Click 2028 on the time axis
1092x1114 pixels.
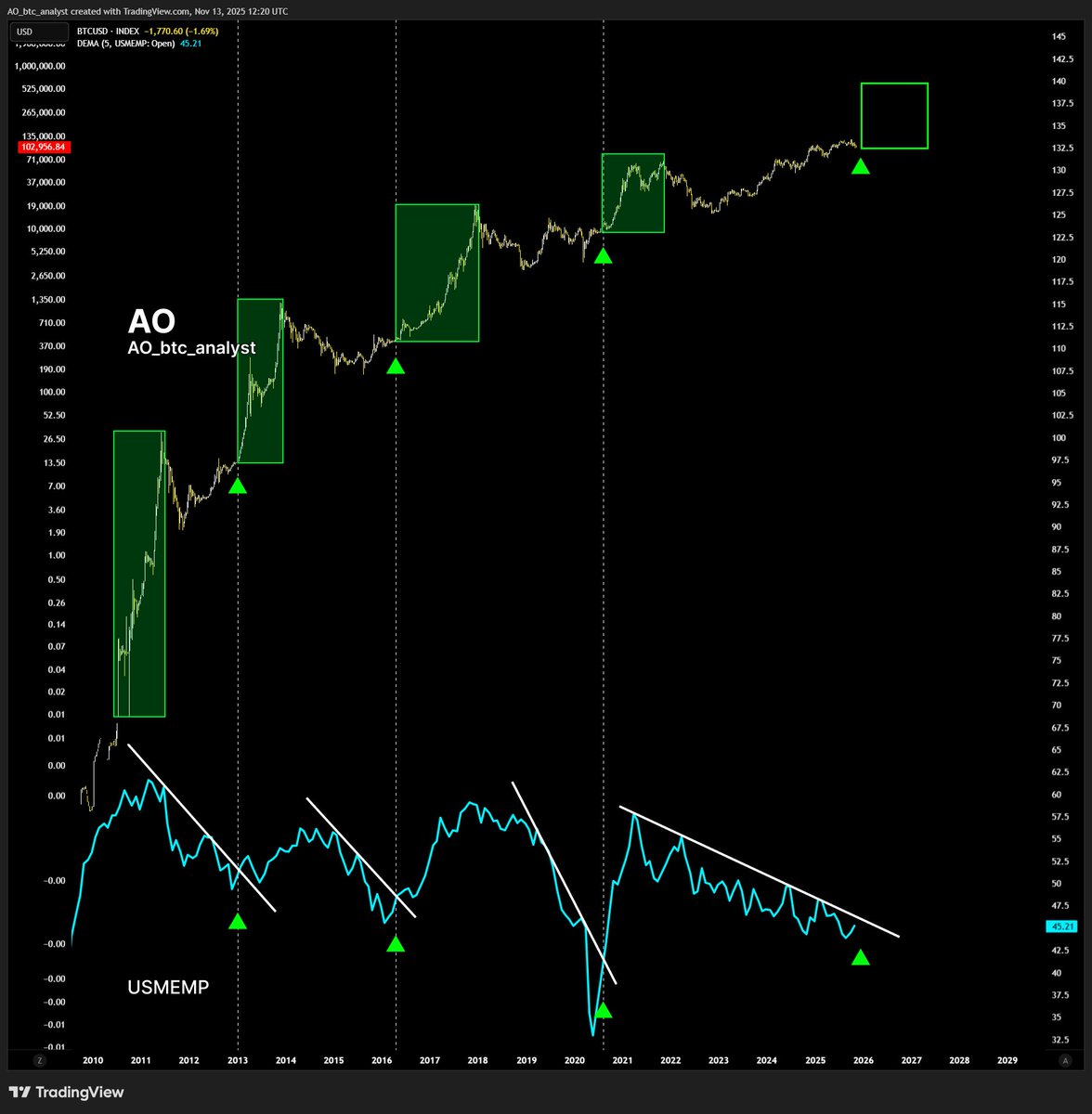click(959, 1060)
